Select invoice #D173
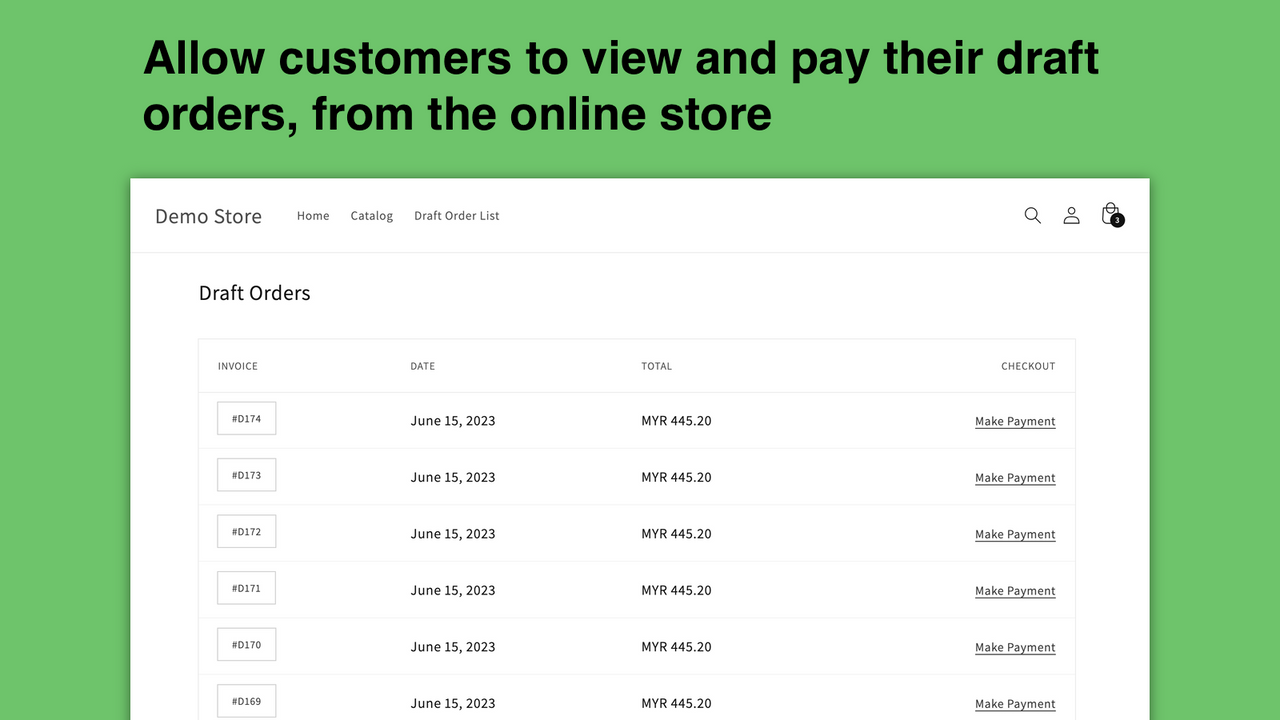1280x720 pixels. pos(246,474)
